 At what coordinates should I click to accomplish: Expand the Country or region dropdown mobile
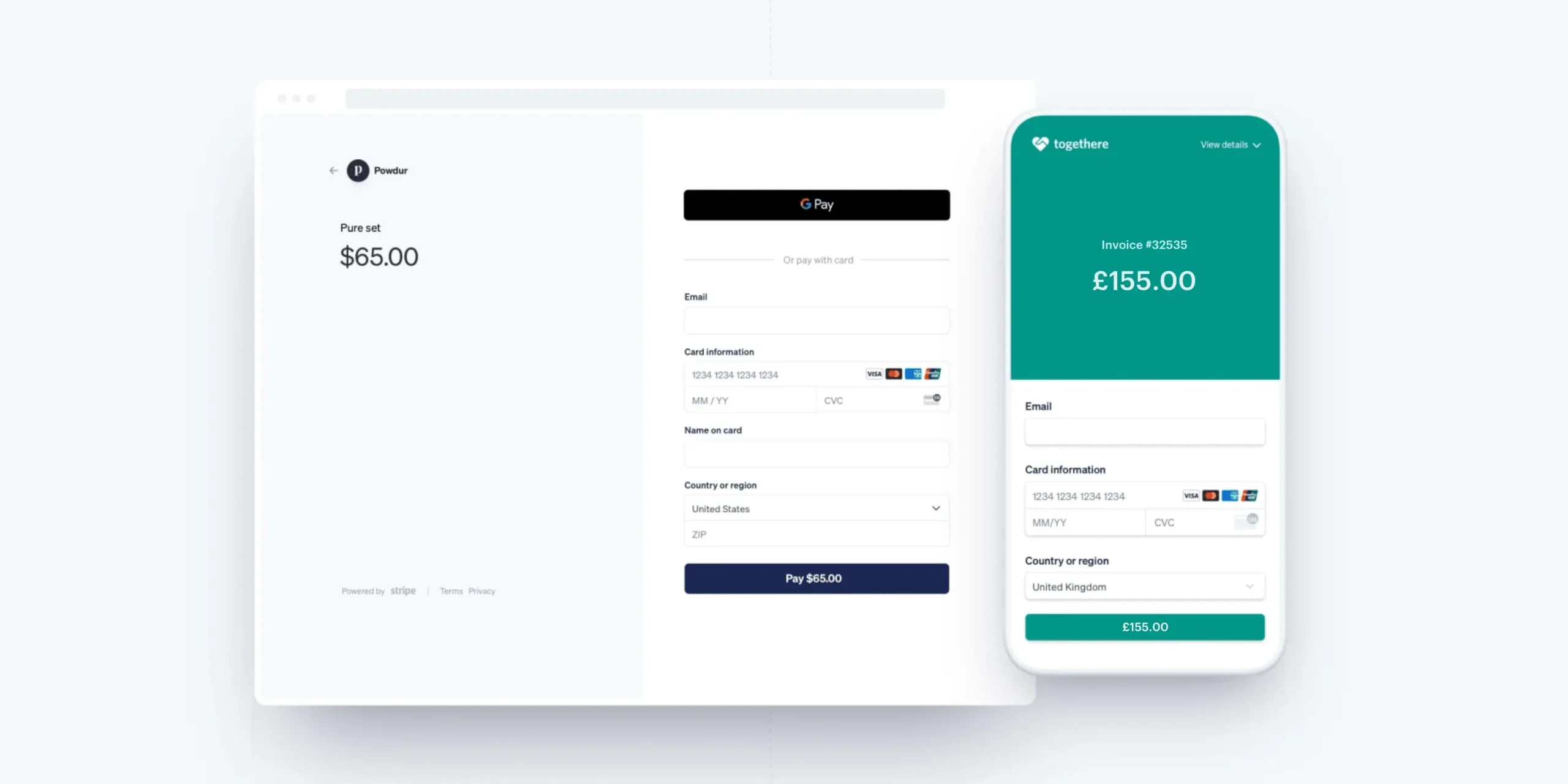pos(1144,586)
